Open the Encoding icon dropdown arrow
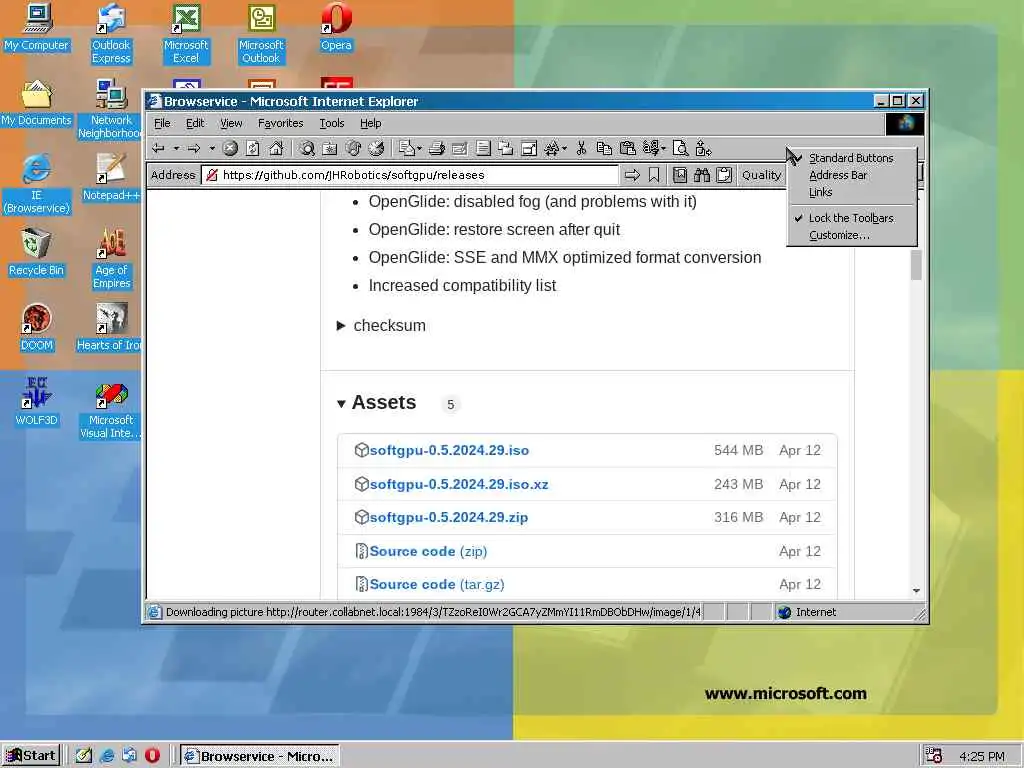This screenshot has height=768, width=1024. (663, 149)
